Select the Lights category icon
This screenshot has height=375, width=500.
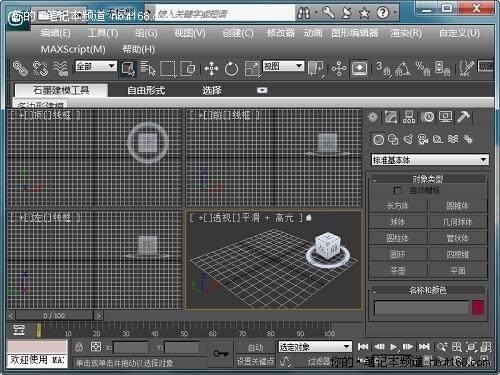[x=408, y=139]
